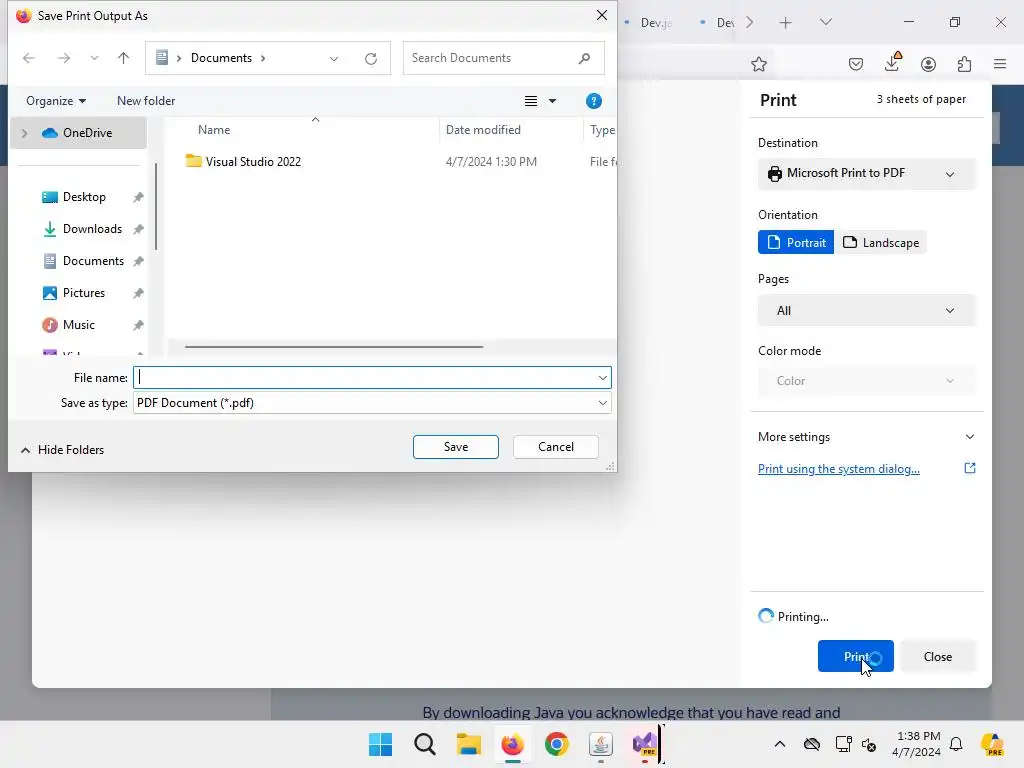Open taskbar Search

click(x=424, y=744)
